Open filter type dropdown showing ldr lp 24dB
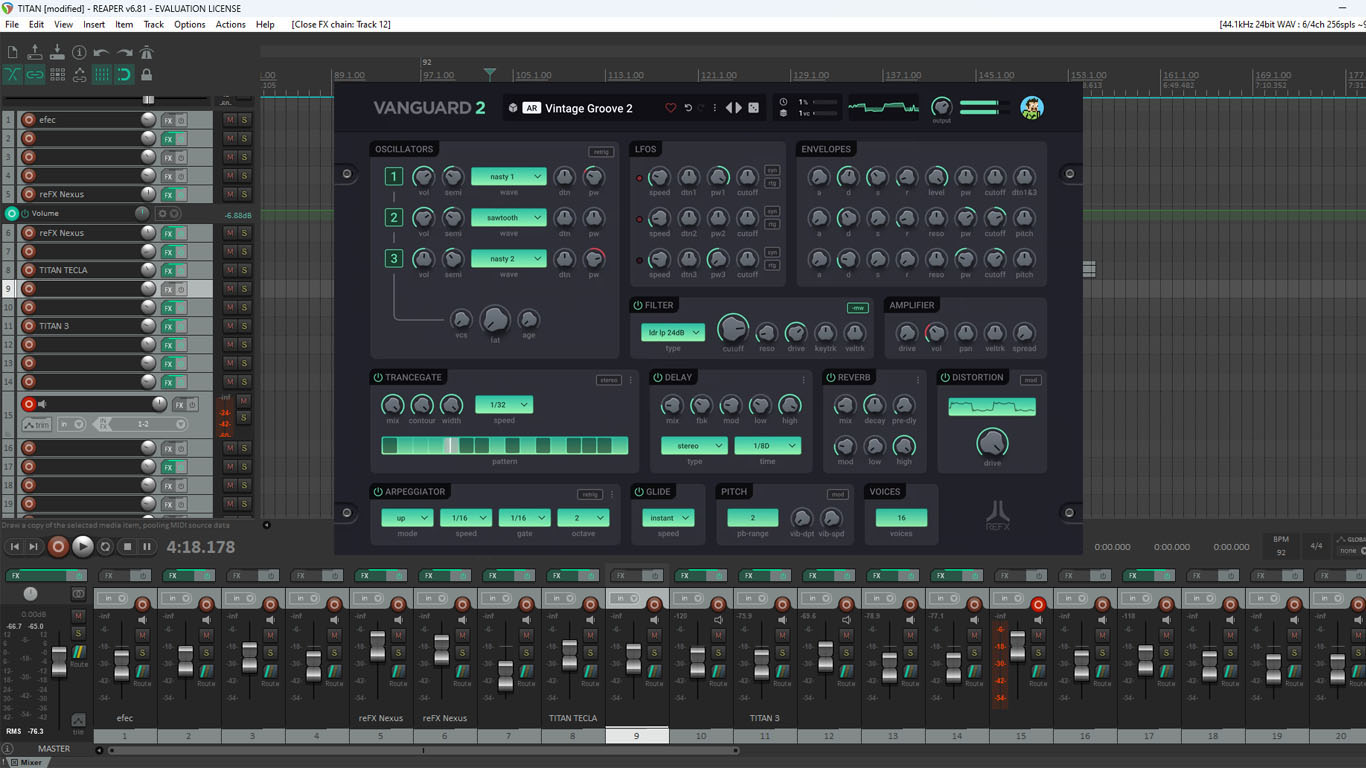 click(x=673, y=332)
